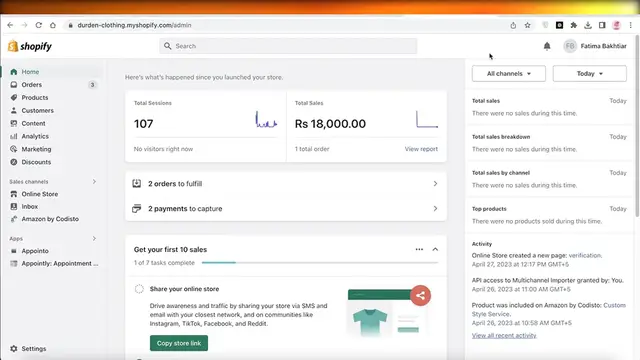Click the Appointo app icon
This screenshot has width=640, height=360.
[14, 251]
